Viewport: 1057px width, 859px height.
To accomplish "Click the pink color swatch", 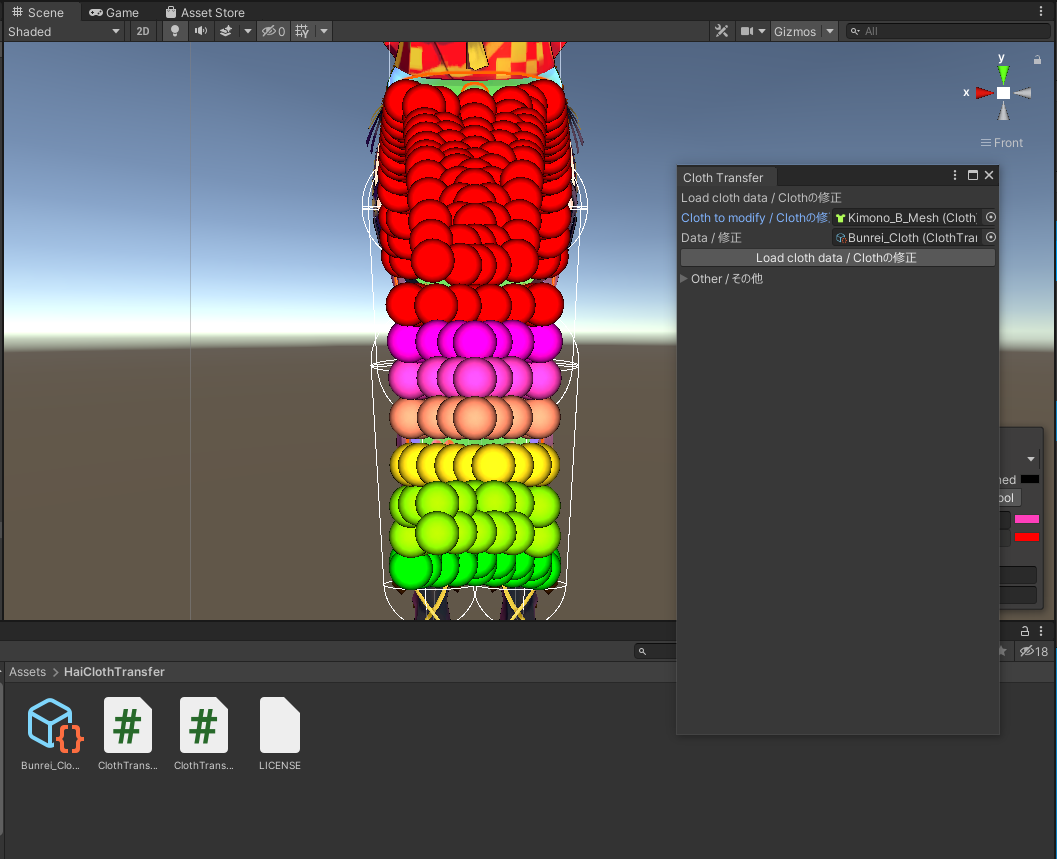I will 1026,519.
